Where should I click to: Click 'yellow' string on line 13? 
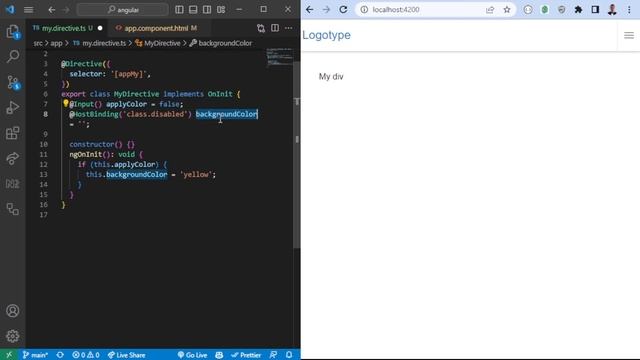pyautogui.click(x=196, y=174)
